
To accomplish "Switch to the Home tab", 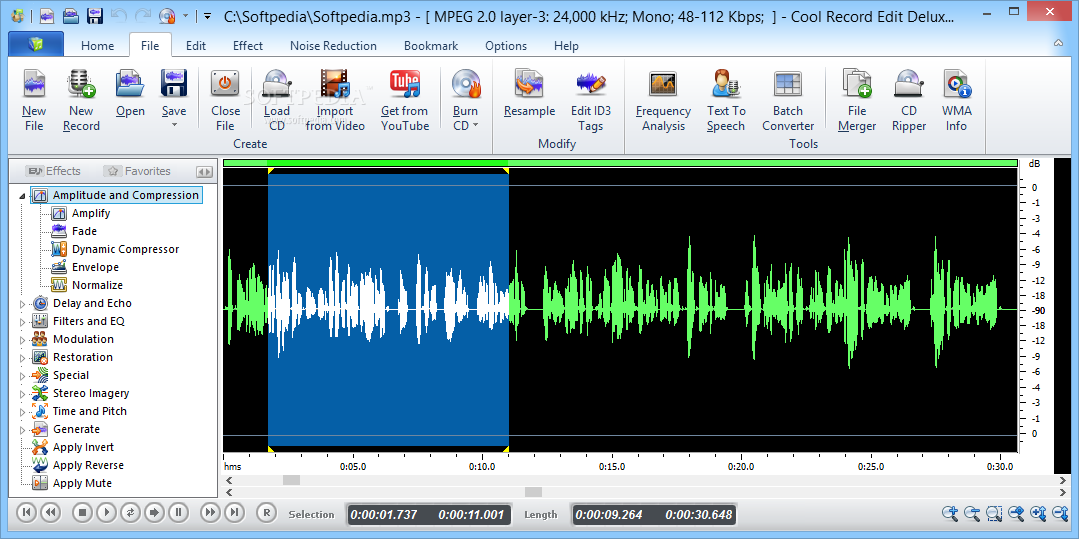I will point(98,45).
